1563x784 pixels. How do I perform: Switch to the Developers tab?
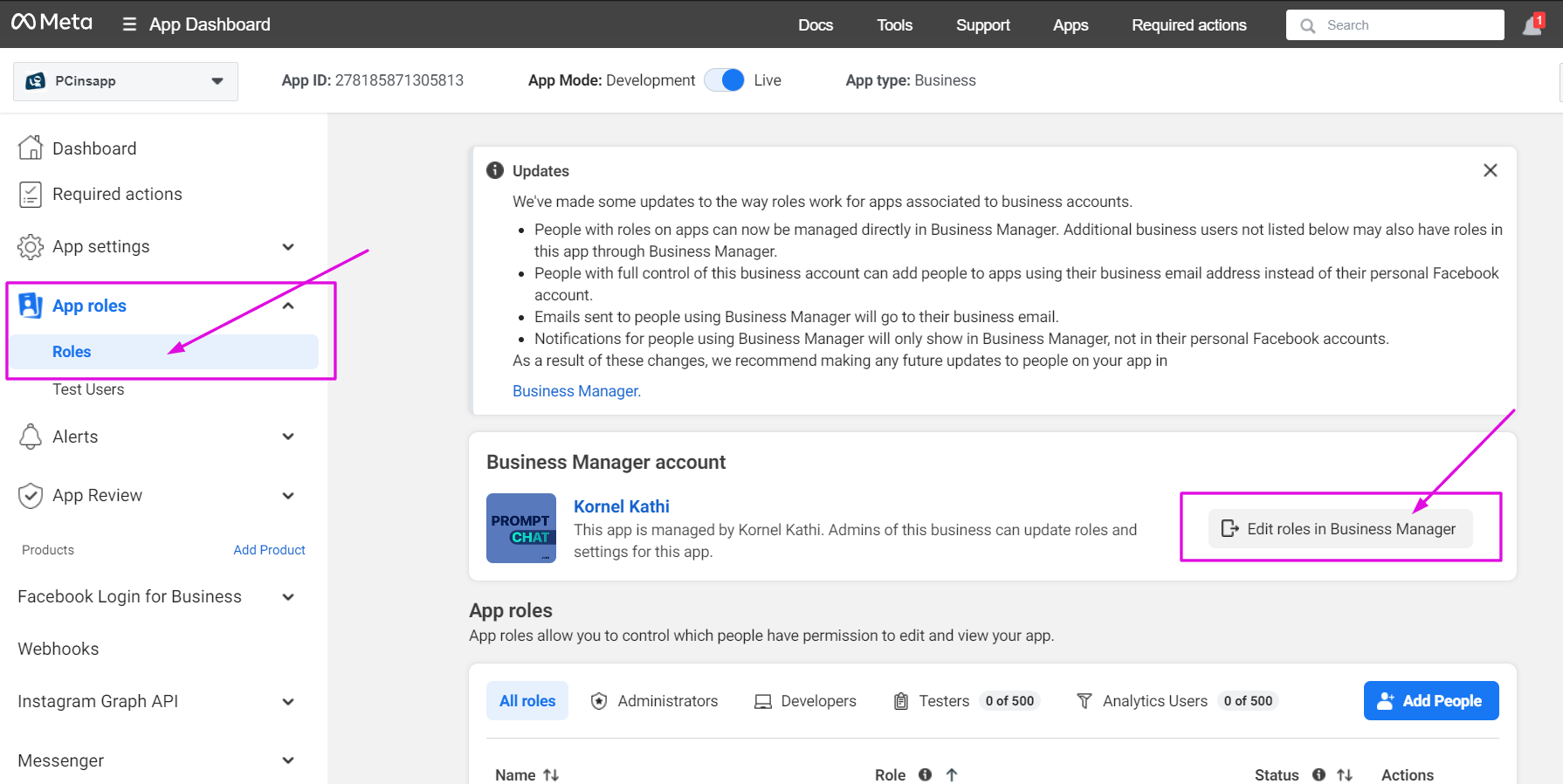[805, 701]
